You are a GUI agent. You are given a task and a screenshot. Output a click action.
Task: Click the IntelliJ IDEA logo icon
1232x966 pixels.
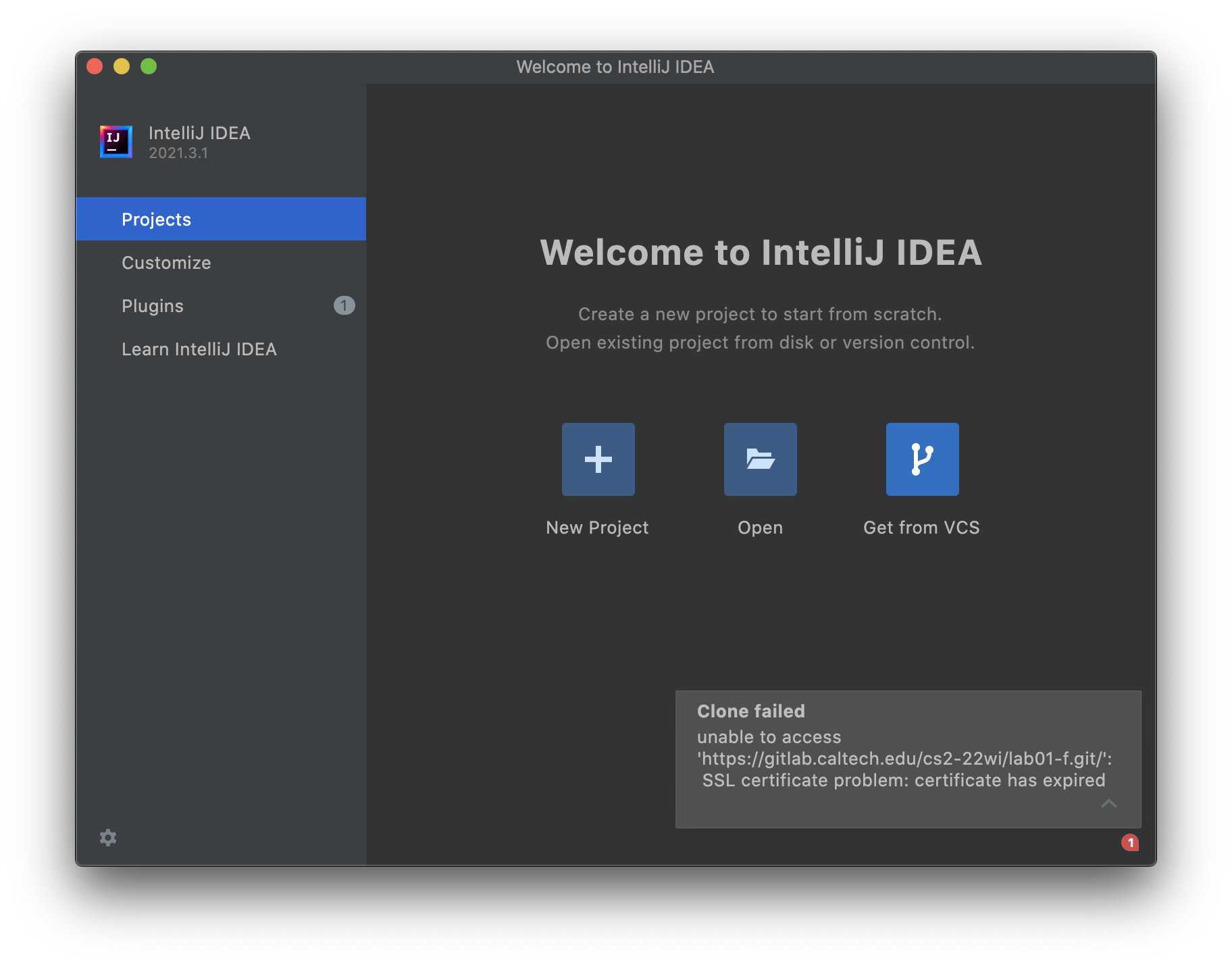coord(116,142)
